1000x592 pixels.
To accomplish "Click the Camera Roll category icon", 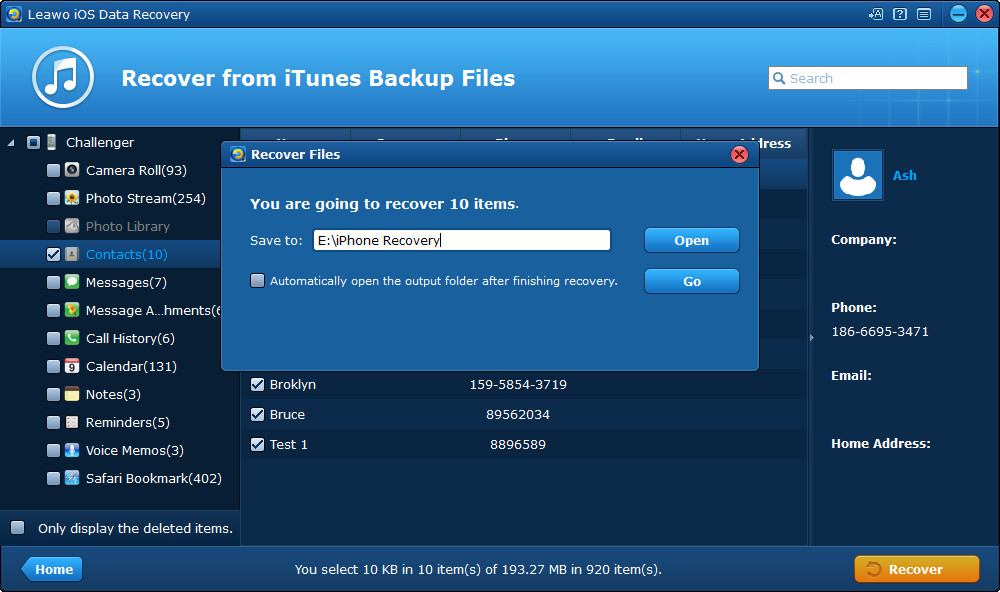I will pyautogui.click(x=72, y=170).
